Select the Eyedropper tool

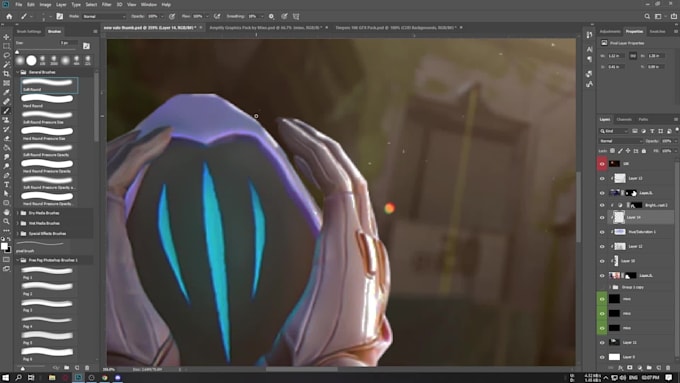pyautogui.click(x=6, y=92)
